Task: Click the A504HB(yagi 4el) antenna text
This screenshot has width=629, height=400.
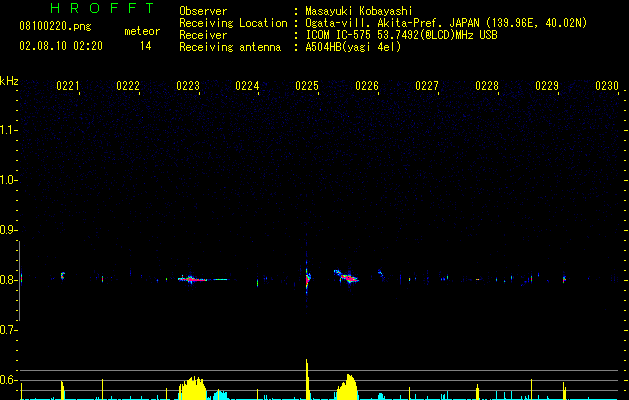Action: tap(353, 47)
